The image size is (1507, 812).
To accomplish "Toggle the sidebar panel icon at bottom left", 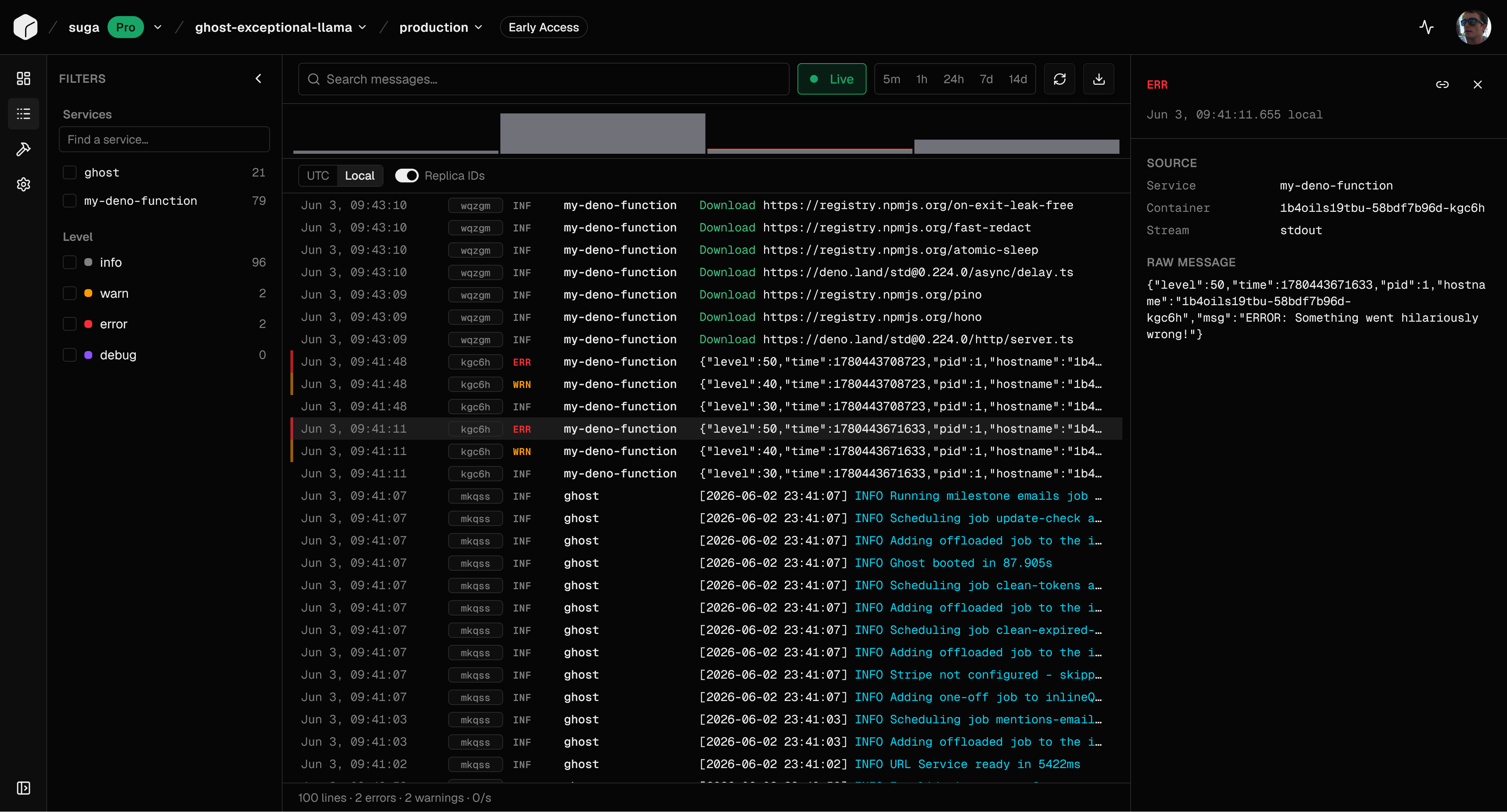I will [24, 788].
